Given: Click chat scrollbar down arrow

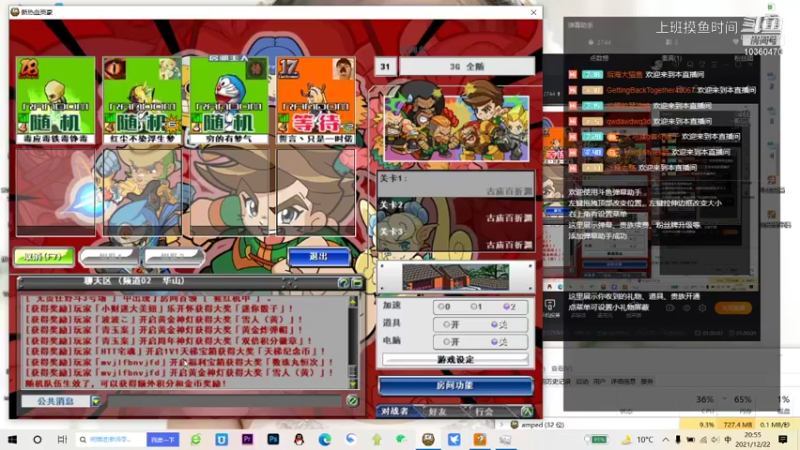Looking at the screenshot, I should (x=353, y=384).
